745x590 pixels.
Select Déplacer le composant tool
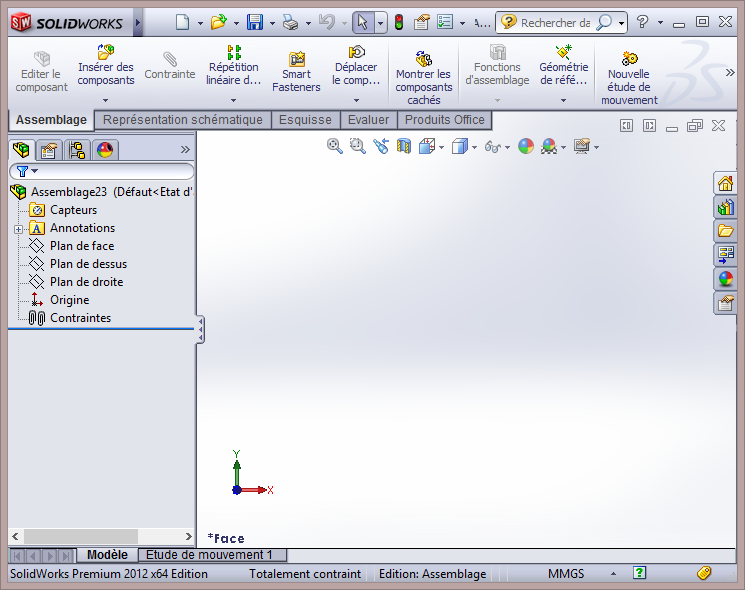pyautogui.click(x=356, y=52)
